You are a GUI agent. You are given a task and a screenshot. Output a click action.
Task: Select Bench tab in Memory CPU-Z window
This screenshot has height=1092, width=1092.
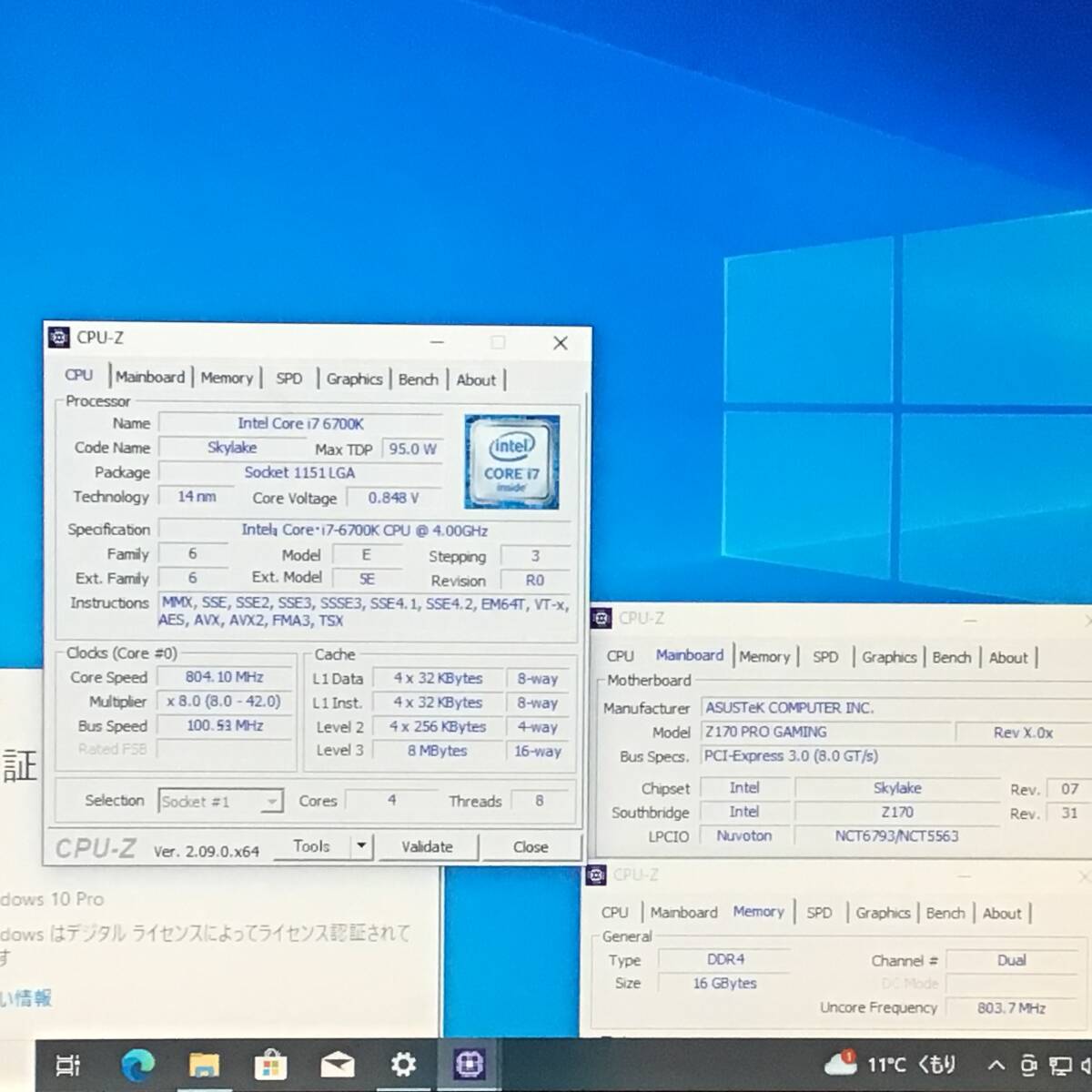coord(945,914)
